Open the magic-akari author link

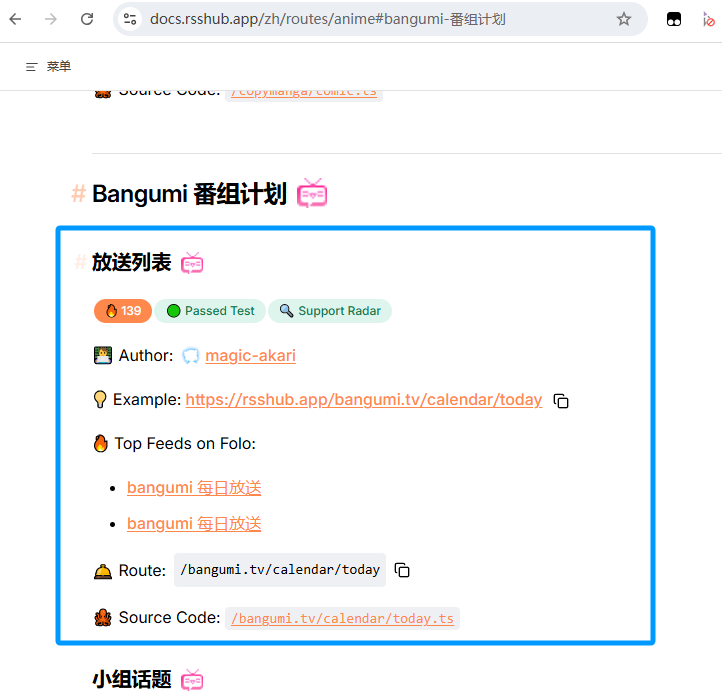[x=250, y=356]
